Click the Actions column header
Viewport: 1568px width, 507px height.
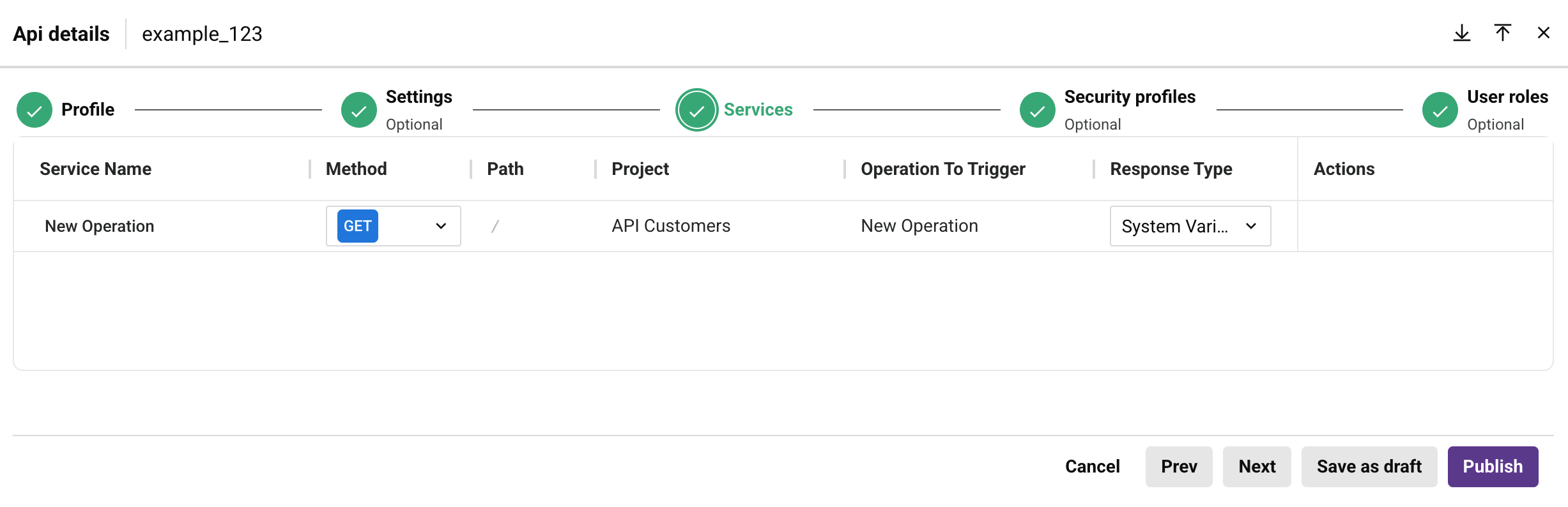pyautogui.click(x=1344, y=169)
